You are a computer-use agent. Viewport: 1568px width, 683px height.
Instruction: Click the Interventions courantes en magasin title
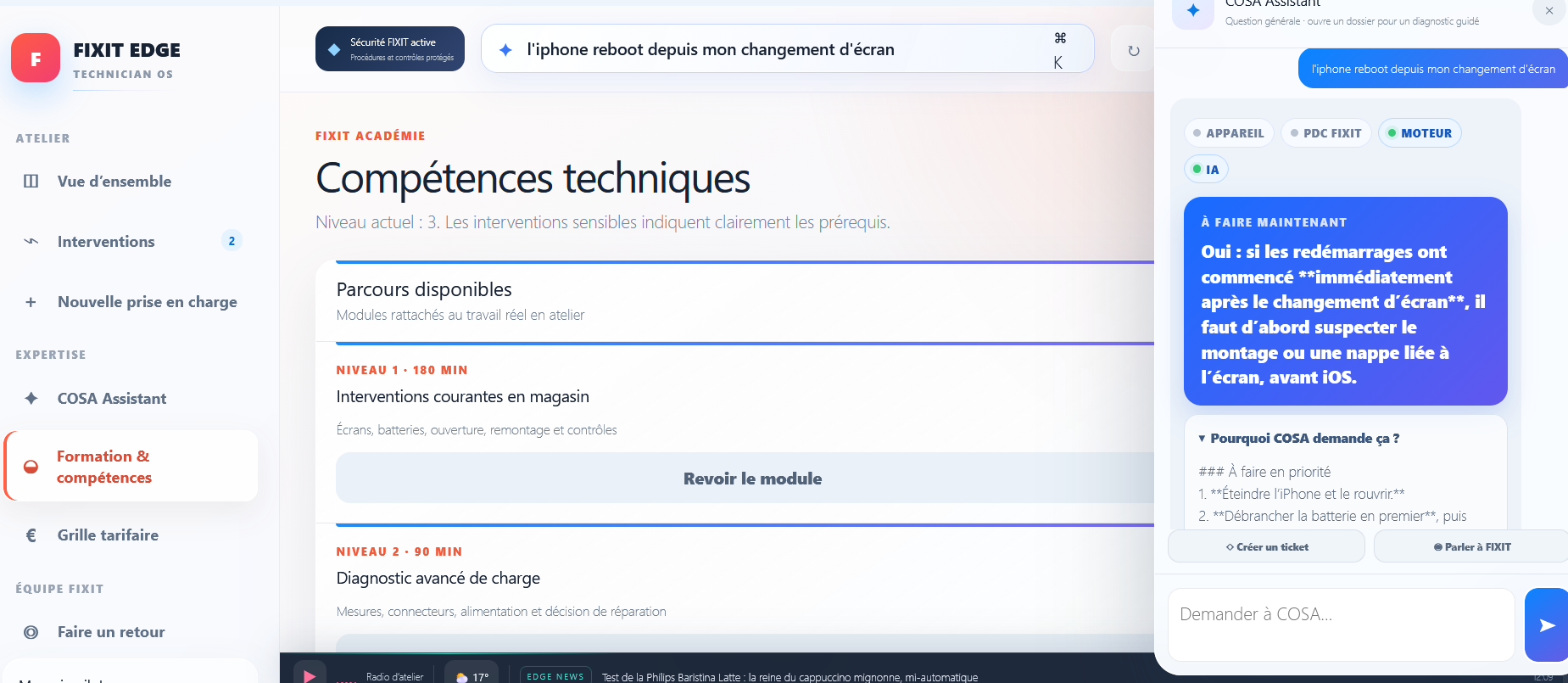pyautogui.click(x=462, y=397)
